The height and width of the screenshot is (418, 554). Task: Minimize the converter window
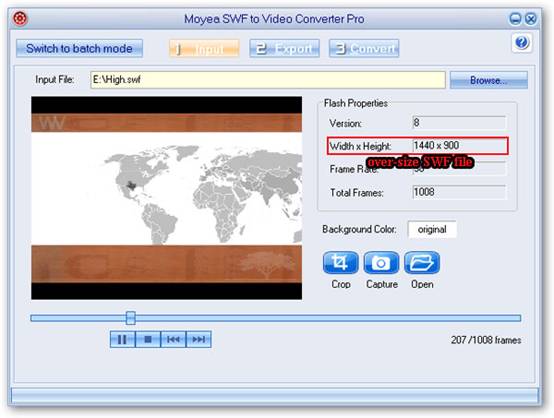coord(515,18)
